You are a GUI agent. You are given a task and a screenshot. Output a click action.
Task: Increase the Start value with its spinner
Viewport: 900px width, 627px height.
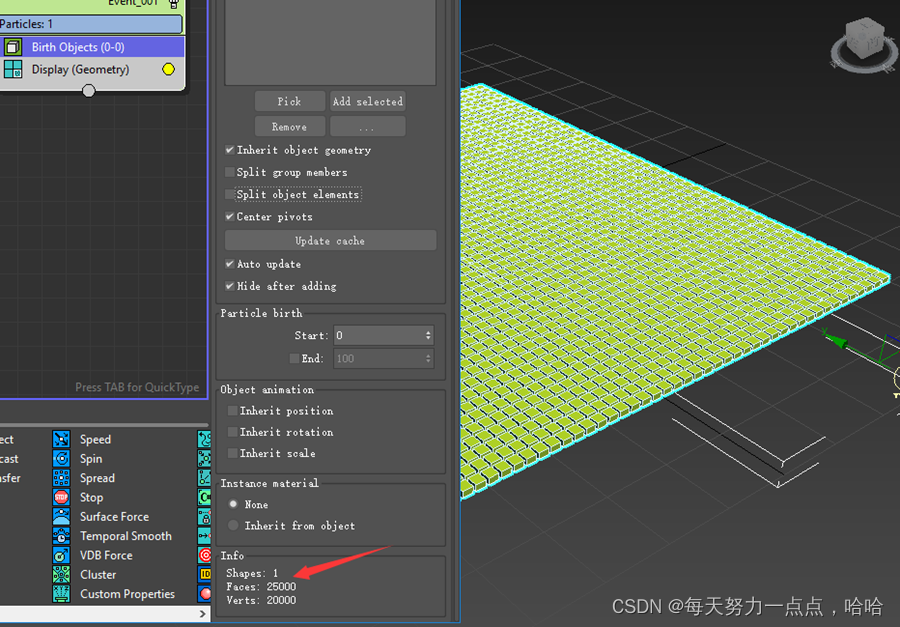(x=428, y=330)
